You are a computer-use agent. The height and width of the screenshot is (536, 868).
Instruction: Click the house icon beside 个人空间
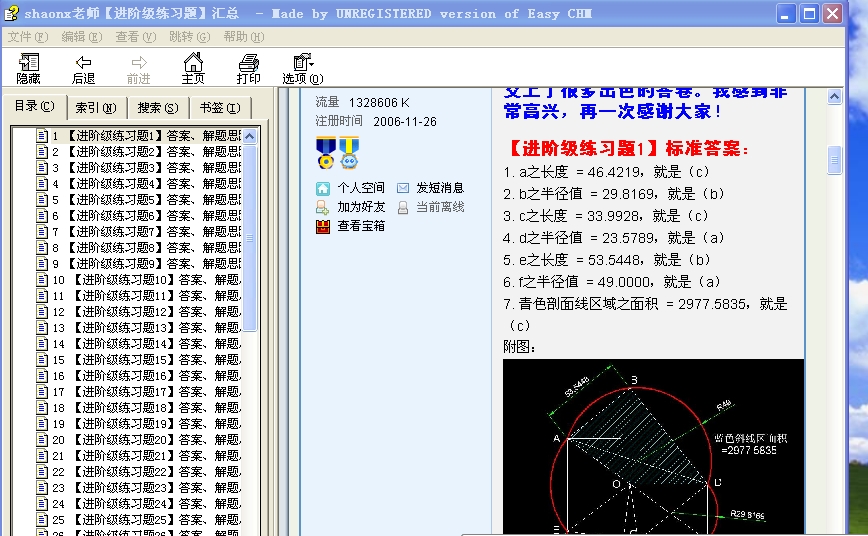click(x=323, y=189)
